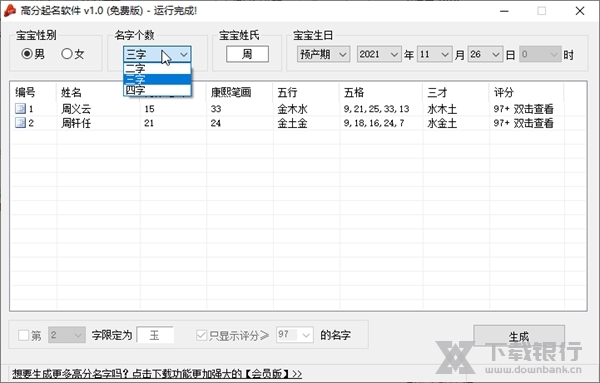
Task: Click the 字限定为 input containing 玉
Action: point(155,335)
